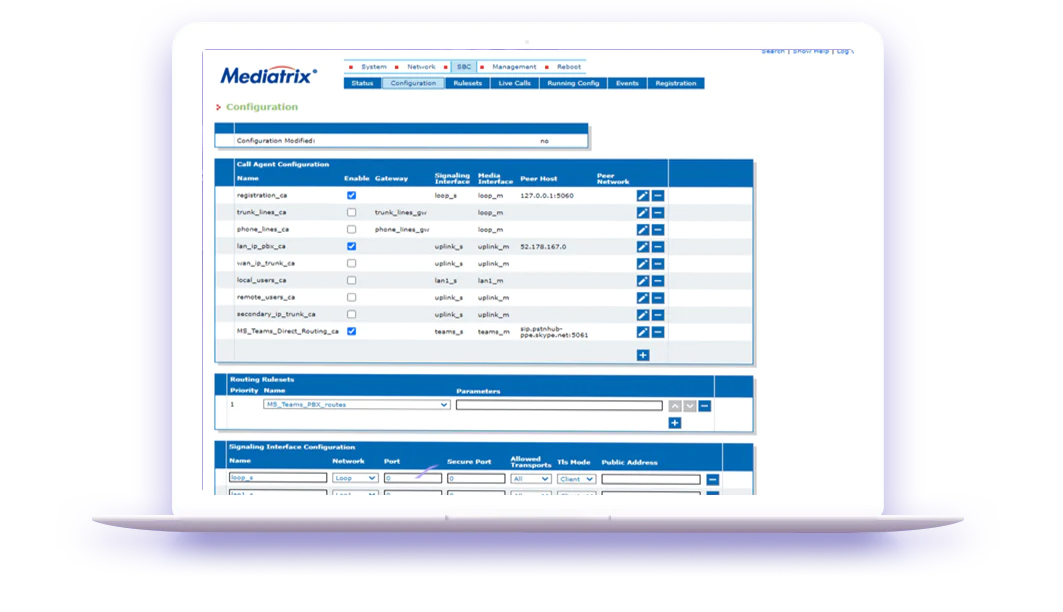Delete the wan_ip_trunk_ca call agent

[x=658, y=264]
